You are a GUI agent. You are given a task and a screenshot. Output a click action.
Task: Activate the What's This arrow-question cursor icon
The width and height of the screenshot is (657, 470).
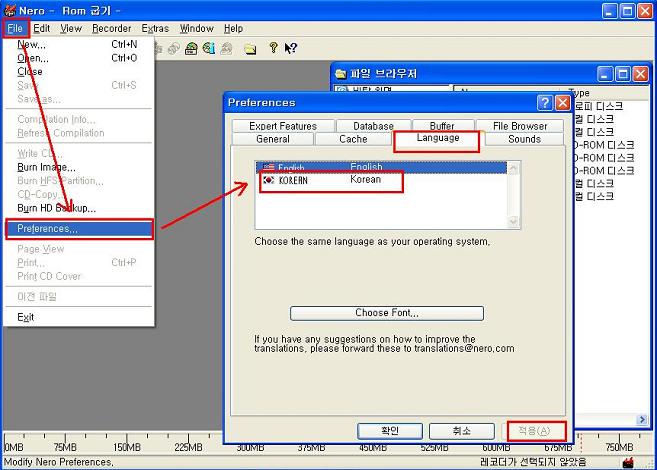point(290,49)
